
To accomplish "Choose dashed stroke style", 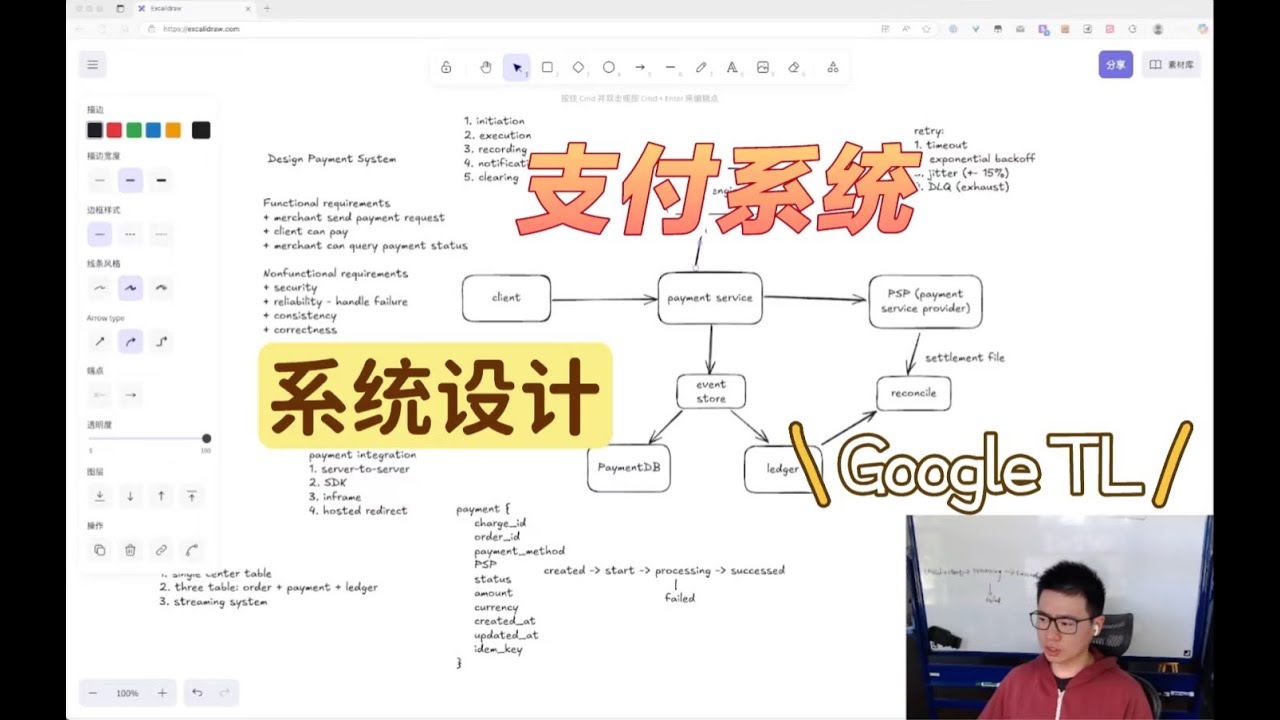I will click(x=130, y=235).
